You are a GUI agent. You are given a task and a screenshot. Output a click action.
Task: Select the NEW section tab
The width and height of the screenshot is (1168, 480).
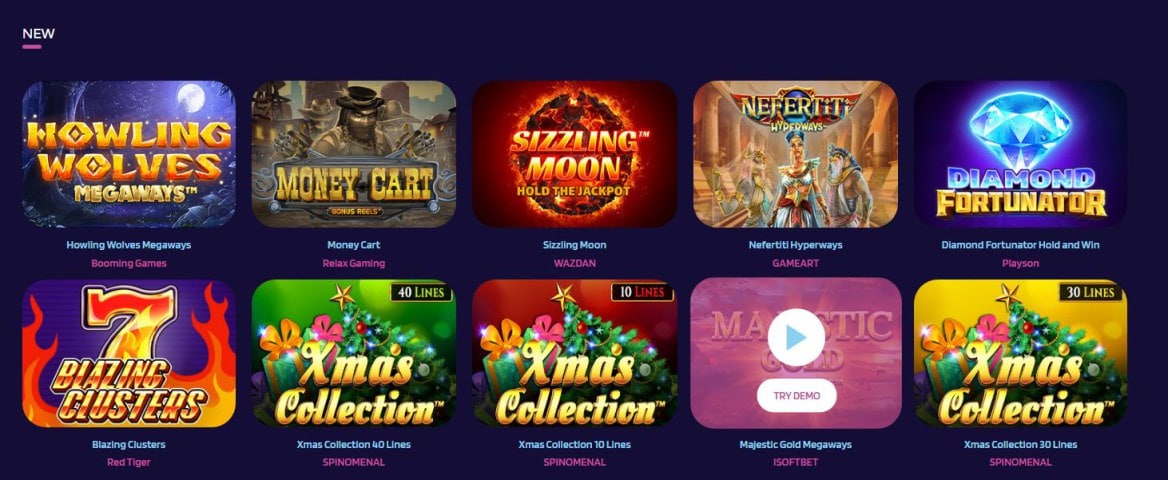pos(38,34)
